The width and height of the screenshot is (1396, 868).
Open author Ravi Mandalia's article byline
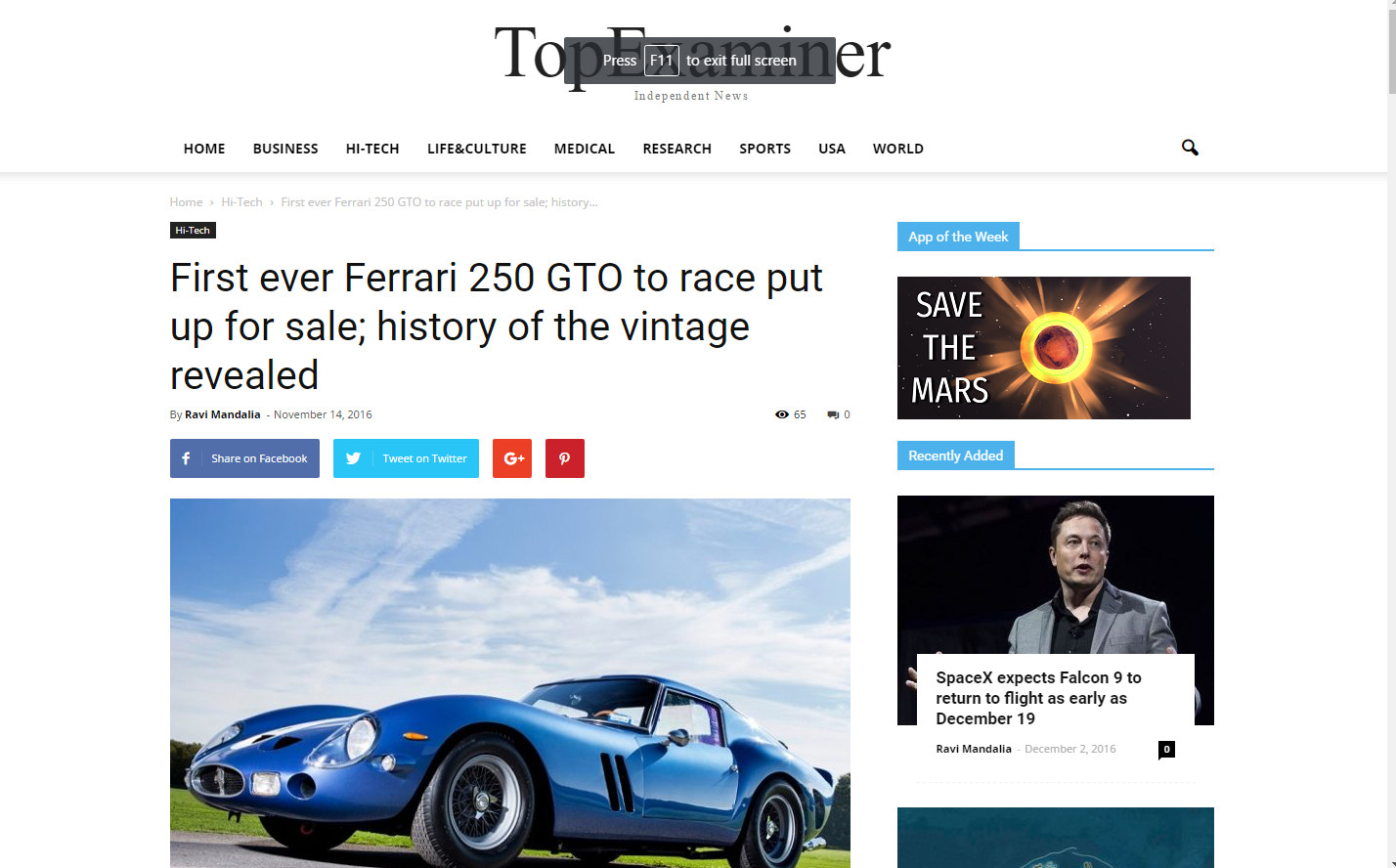223,414
